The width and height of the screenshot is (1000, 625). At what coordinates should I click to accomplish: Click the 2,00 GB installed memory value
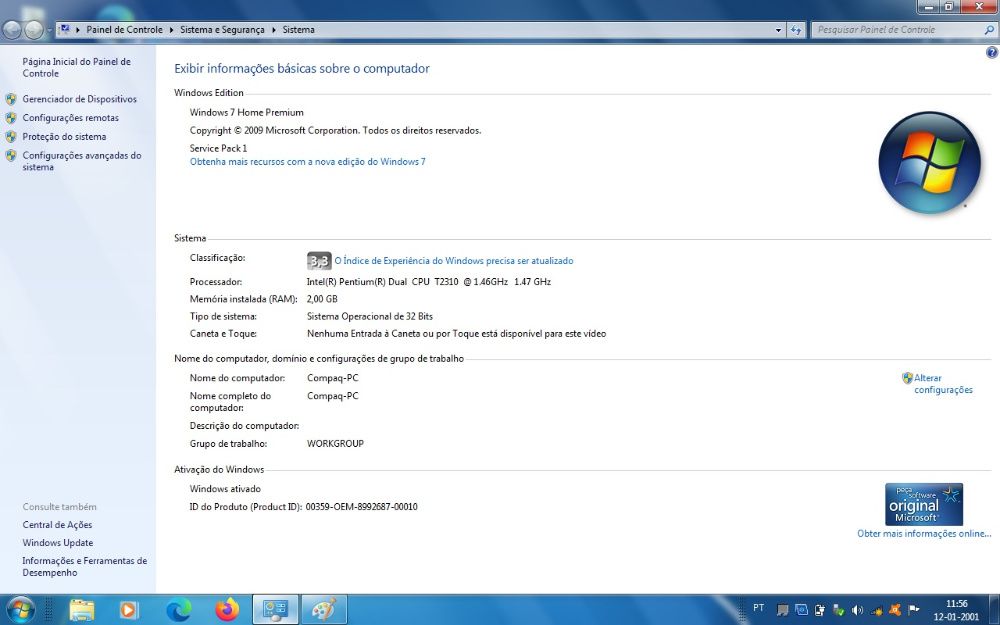tap(322, 298)
